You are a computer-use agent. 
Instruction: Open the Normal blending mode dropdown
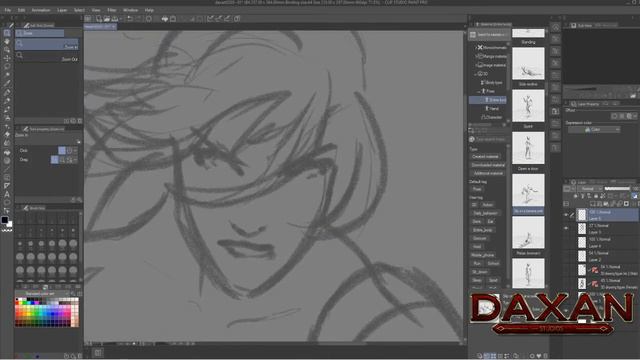(590, 189)
